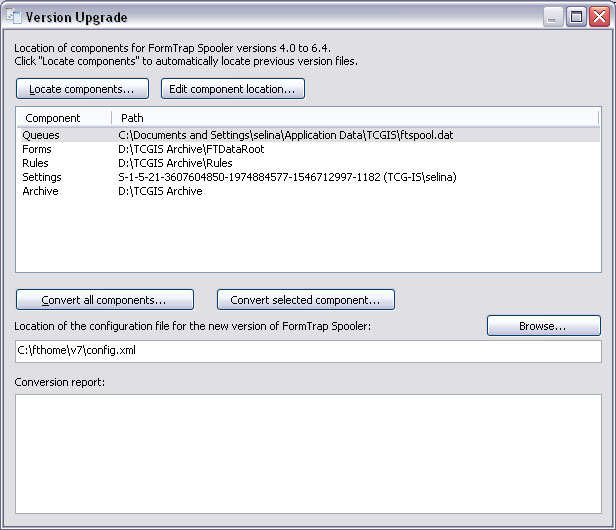The height and width of the screenshot is (530, 616).
Task: Select the Settings component row
Action: click(x=42, y=177)
